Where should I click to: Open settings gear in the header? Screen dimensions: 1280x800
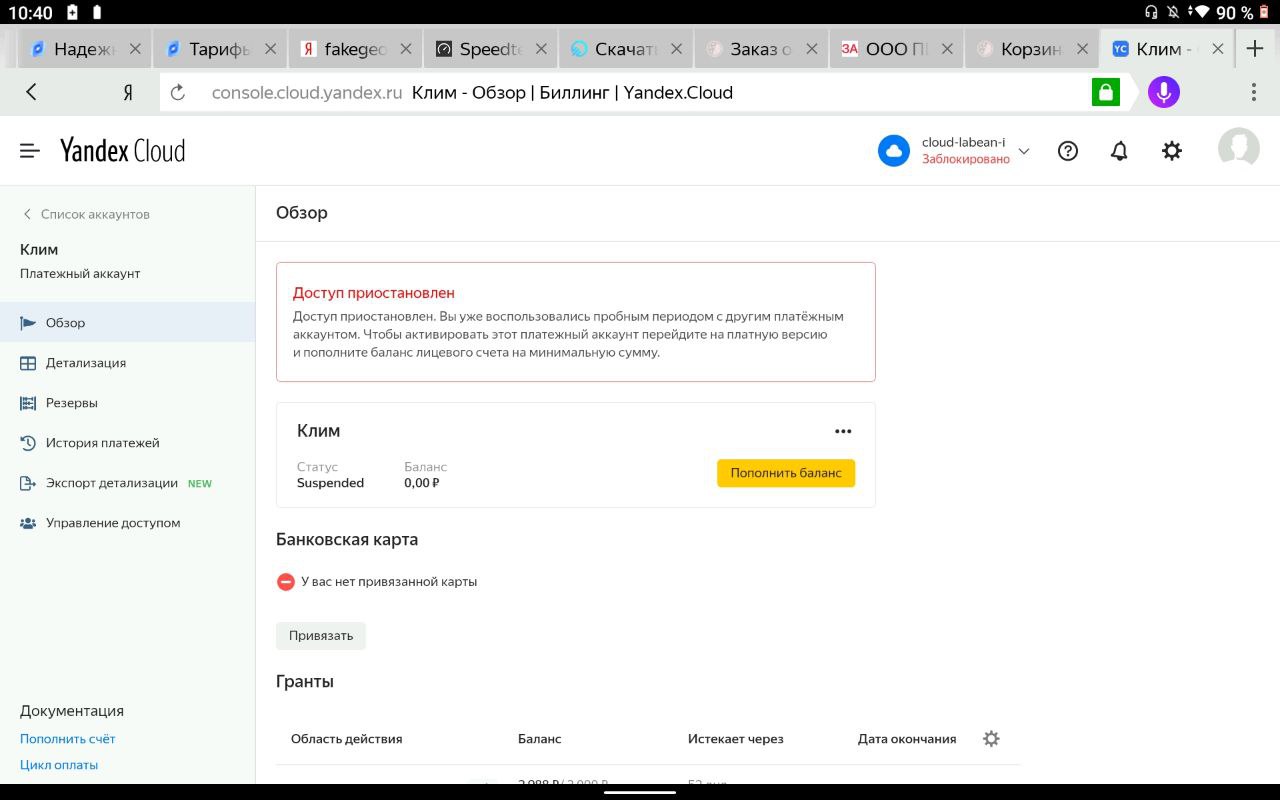click(1172, 151)
